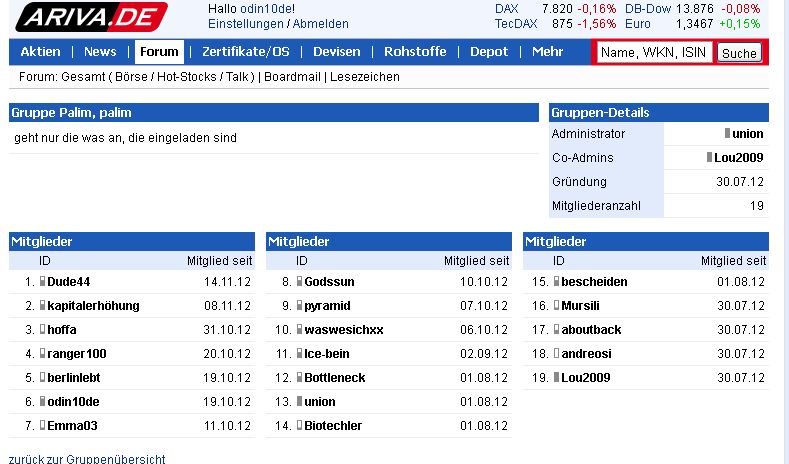Open kapitalerhöhung's member profile
Viewport: 789px width, 464px height.
pos(93,305)
